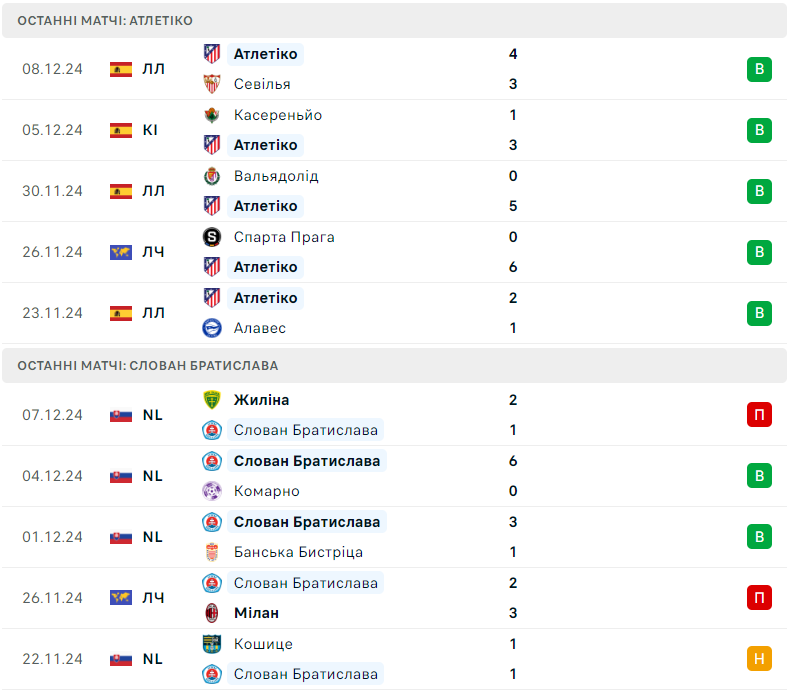Select the Севілья team name

[x=262, y=84]
